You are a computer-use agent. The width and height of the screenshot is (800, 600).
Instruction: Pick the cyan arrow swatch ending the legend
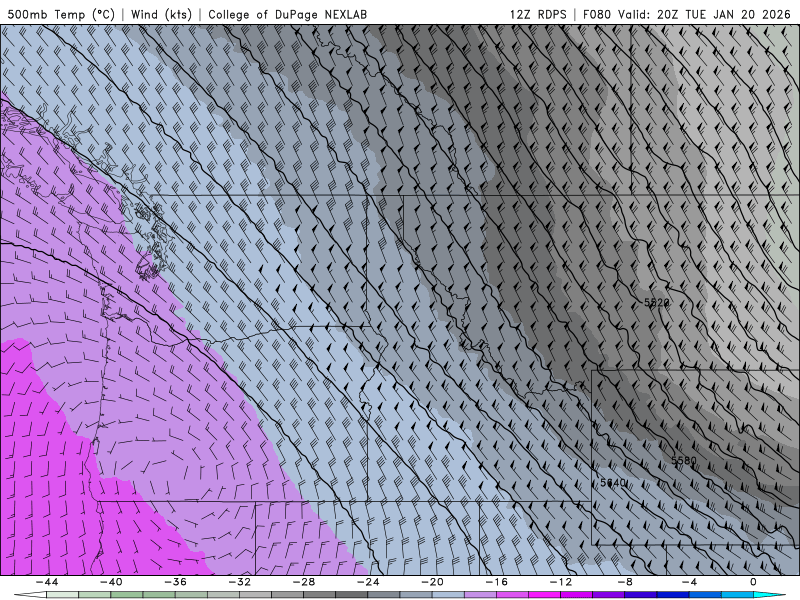(769, 595)
